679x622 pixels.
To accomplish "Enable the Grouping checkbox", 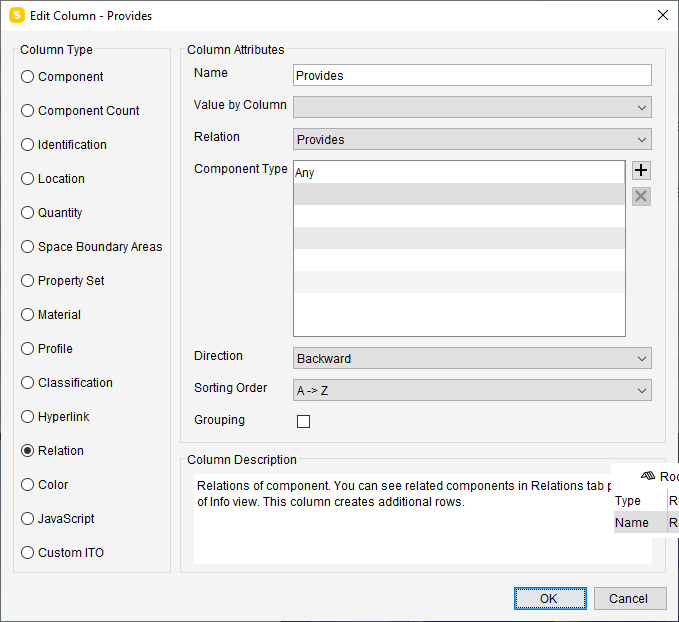I will click(x=304, y=421).
